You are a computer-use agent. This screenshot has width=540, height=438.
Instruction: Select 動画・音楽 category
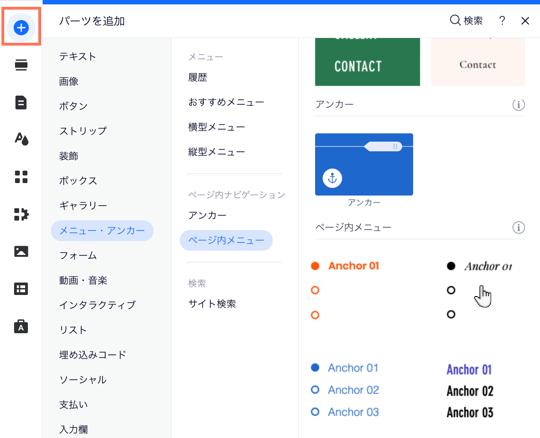click(x=83, y=280)
